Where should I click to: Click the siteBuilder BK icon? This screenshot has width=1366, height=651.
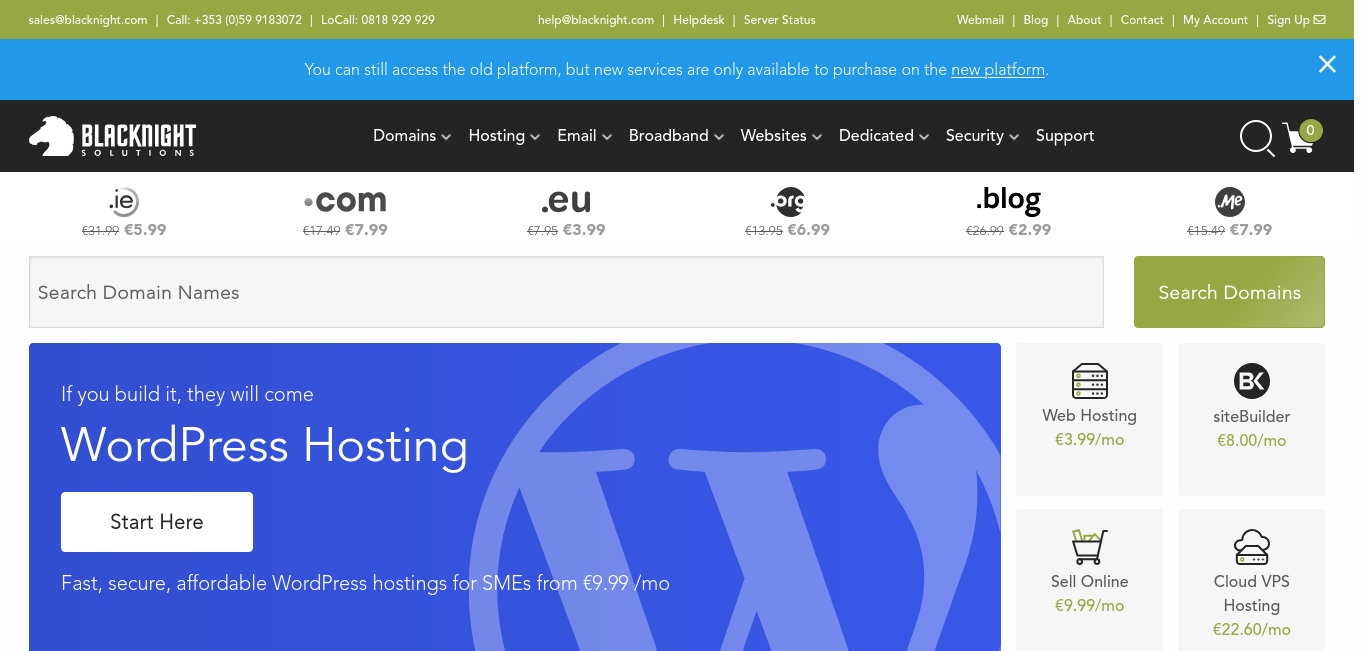pos(1251,381)
